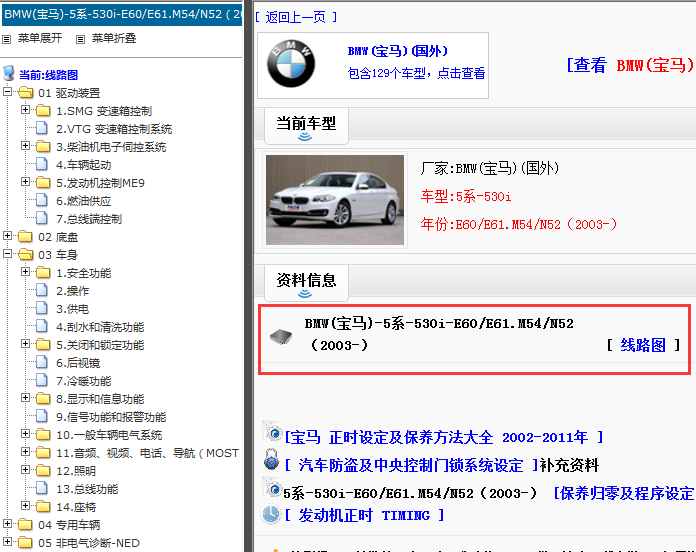The width and height of the screenshot is (696, 552).
Task: Expand the 5.发动机控制ME9 node
Action: [x=25, y=181]
